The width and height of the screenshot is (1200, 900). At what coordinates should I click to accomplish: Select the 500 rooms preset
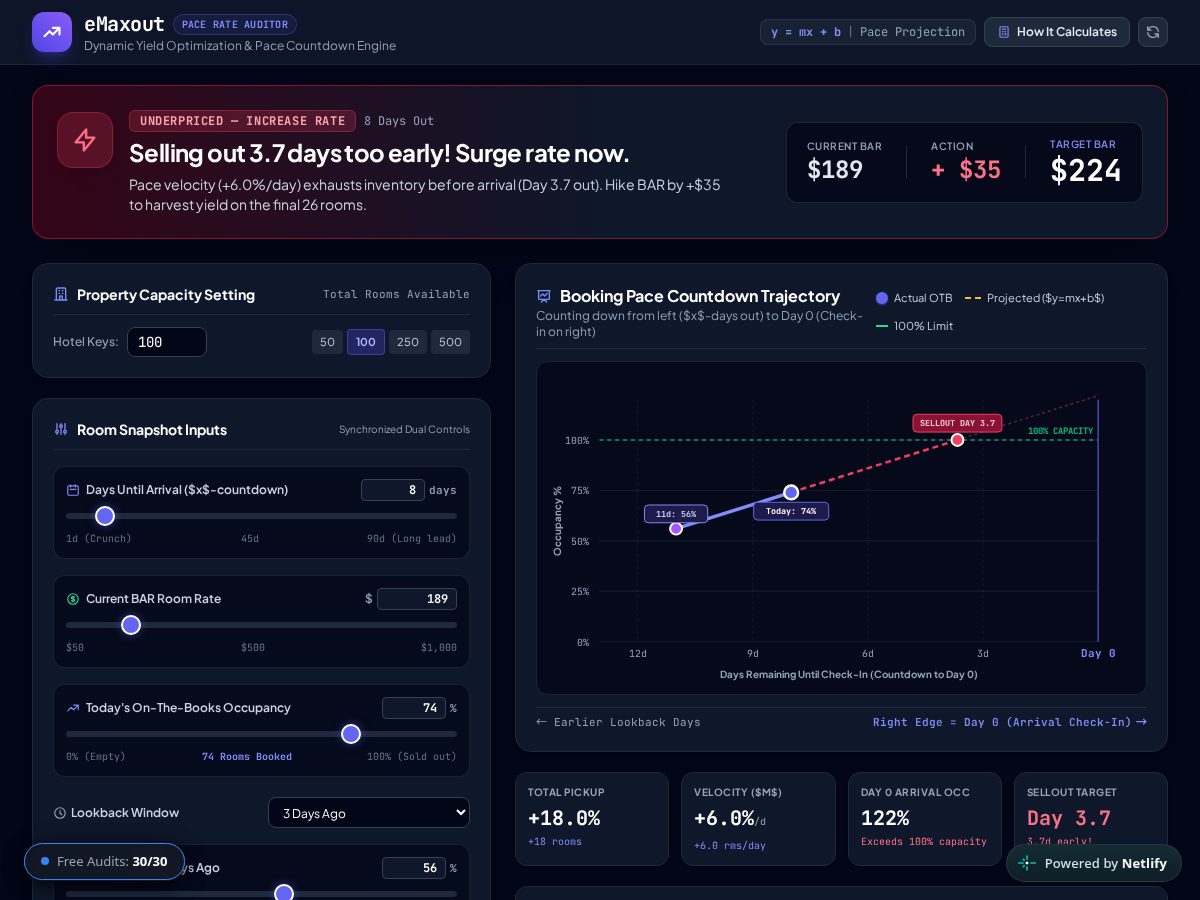(450, 342)
